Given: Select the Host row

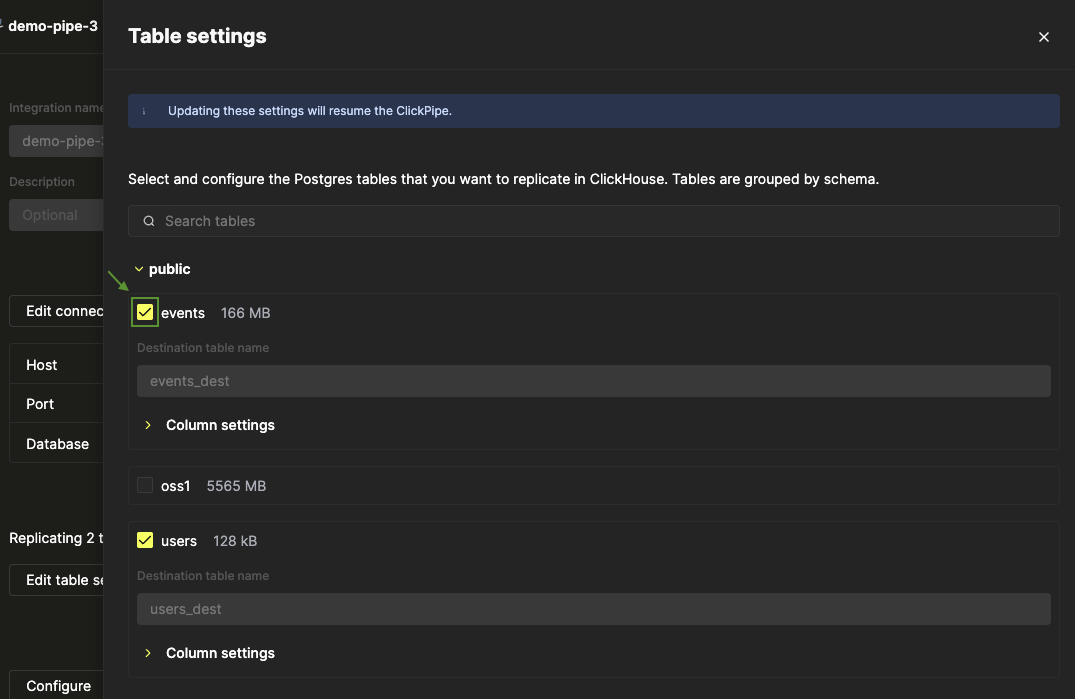Looking at the screenshot, I should tap(56, 365).
